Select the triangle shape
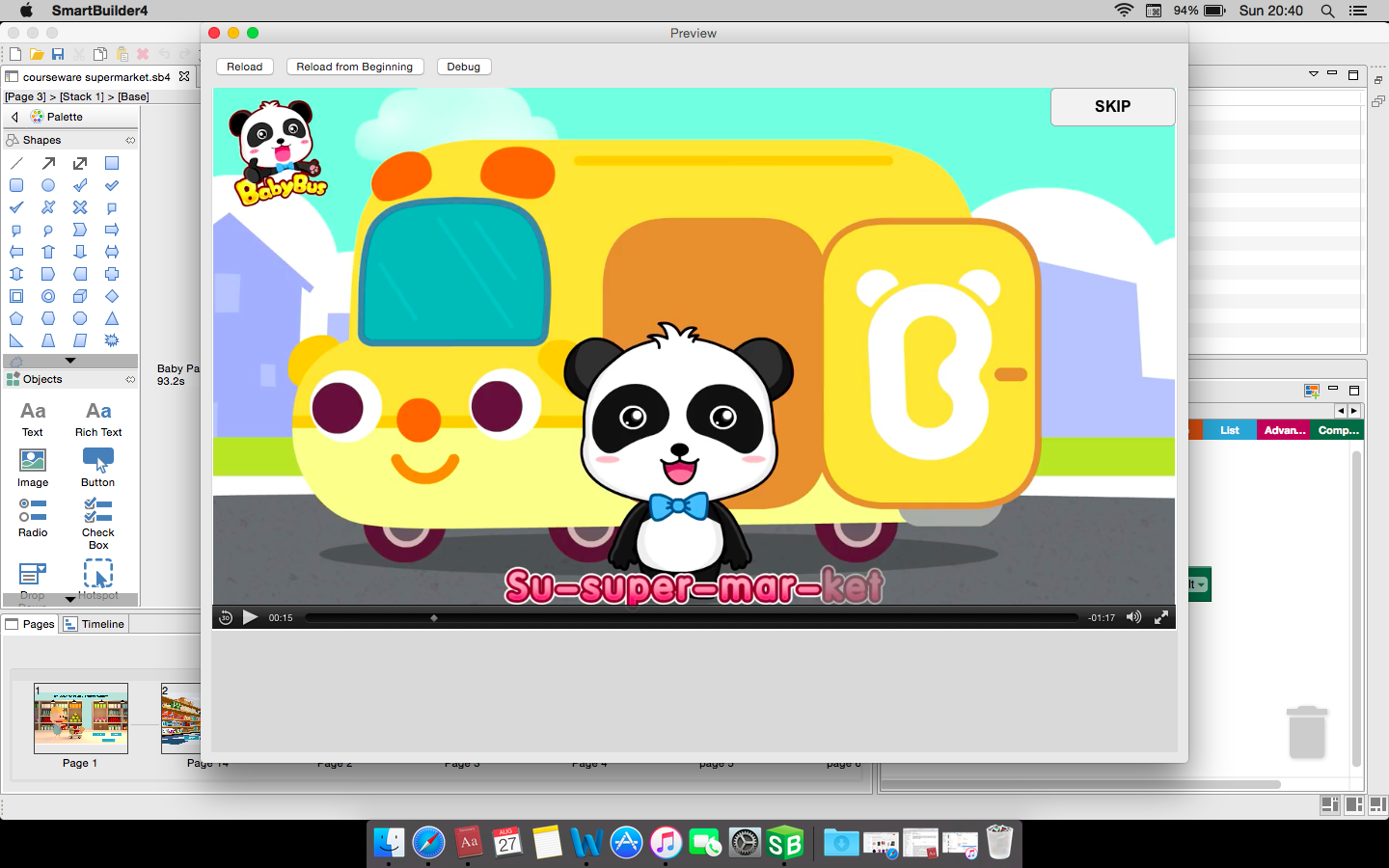 112,318
